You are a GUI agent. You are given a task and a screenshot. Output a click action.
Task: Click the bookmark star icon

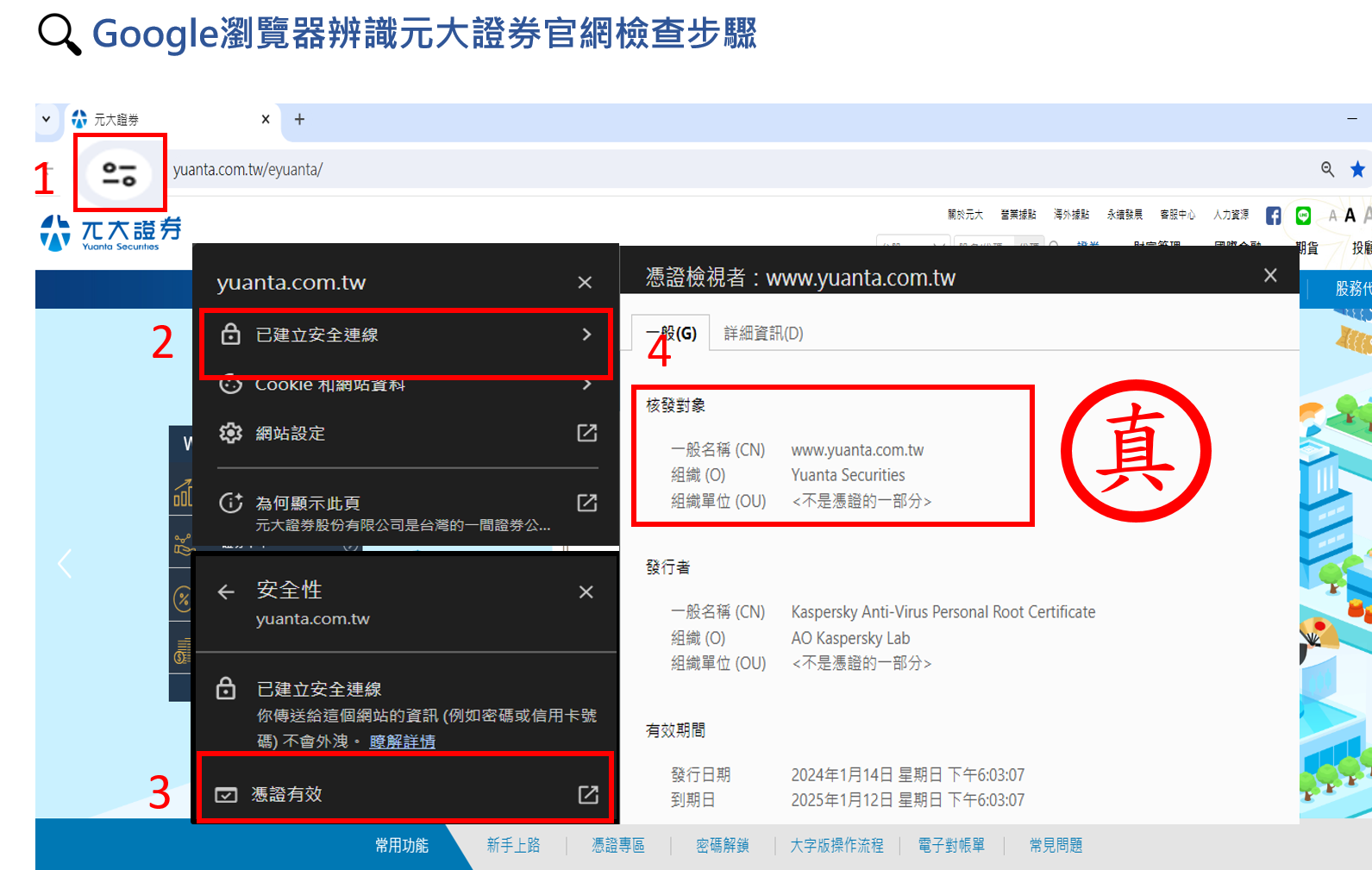1357,169
